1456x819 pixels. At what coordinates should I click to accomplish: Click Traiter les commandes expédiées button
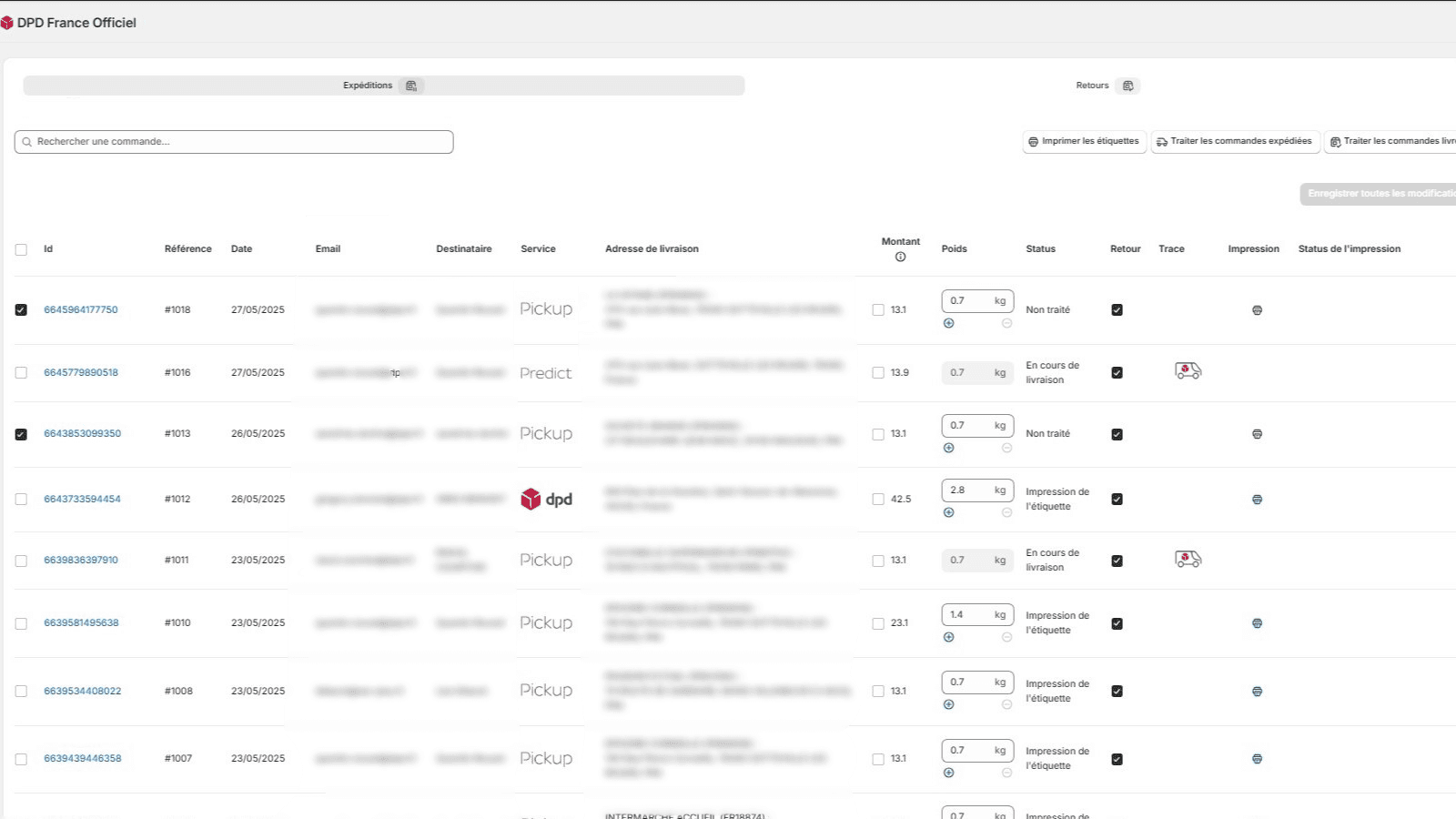1234,142
